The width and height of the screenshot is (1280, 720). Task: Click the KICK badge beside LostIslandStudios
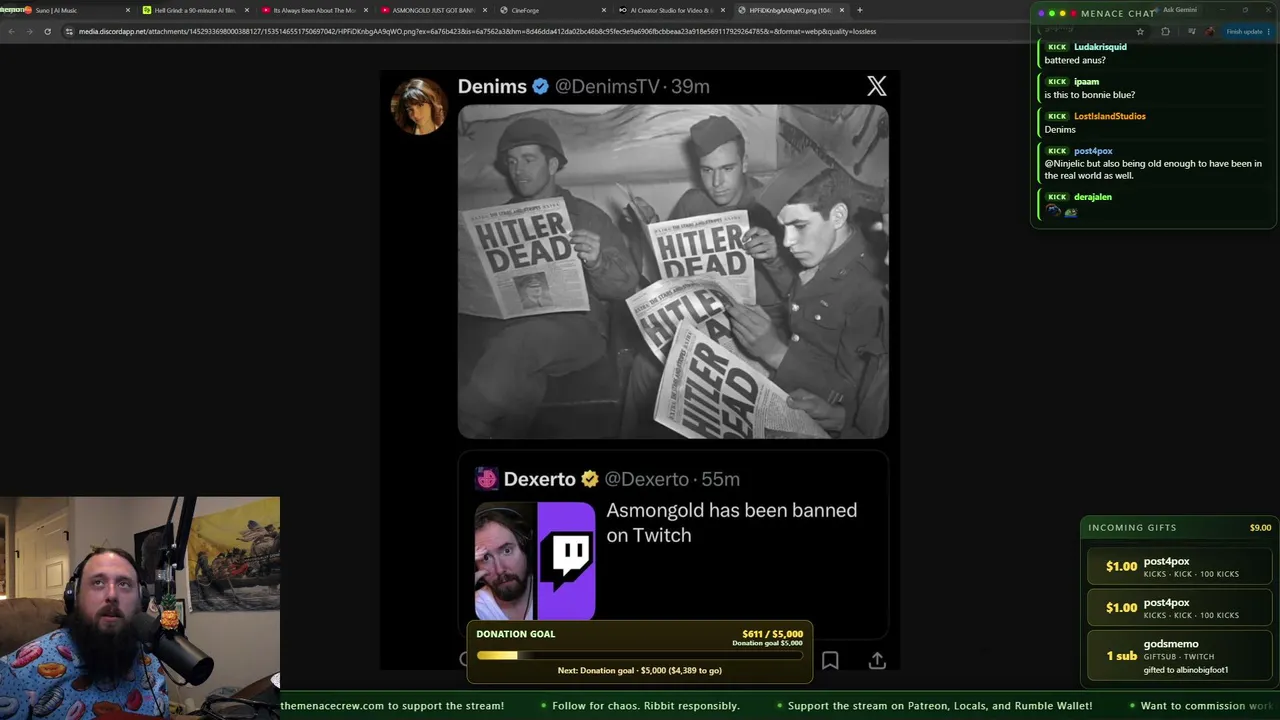click(1057, 116)
